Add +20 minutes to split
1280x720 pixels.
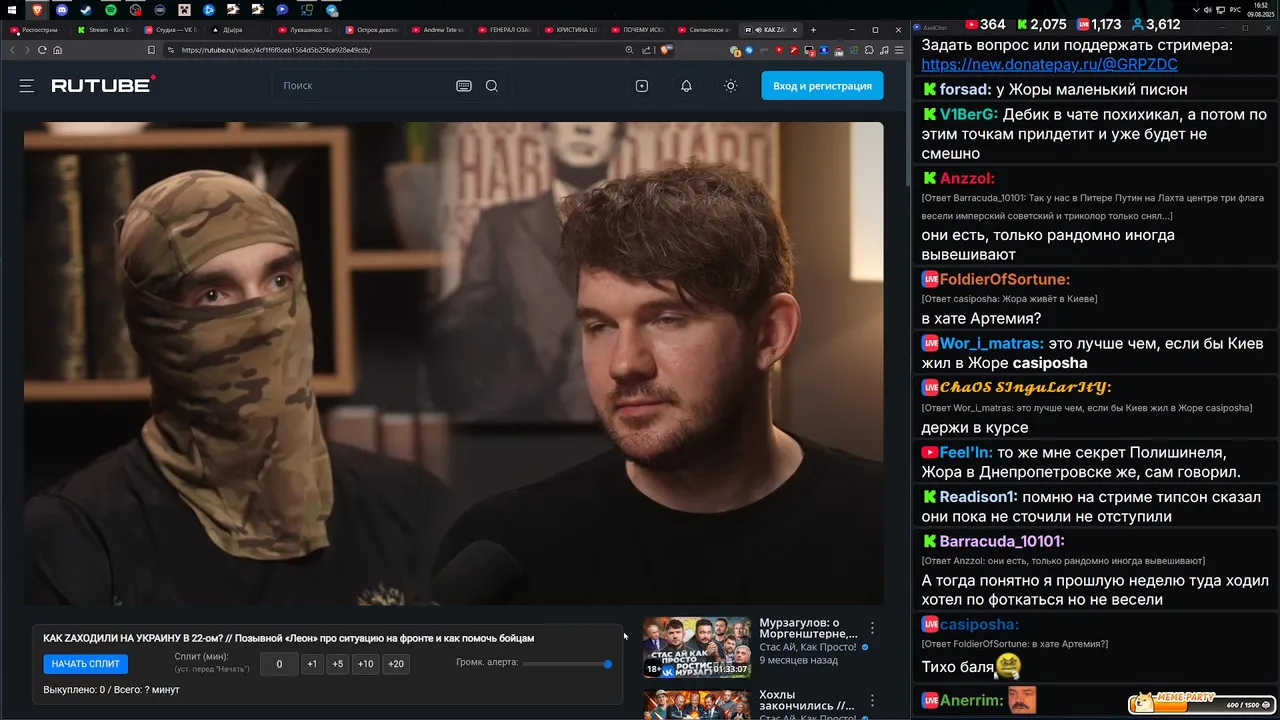point(396,664)
